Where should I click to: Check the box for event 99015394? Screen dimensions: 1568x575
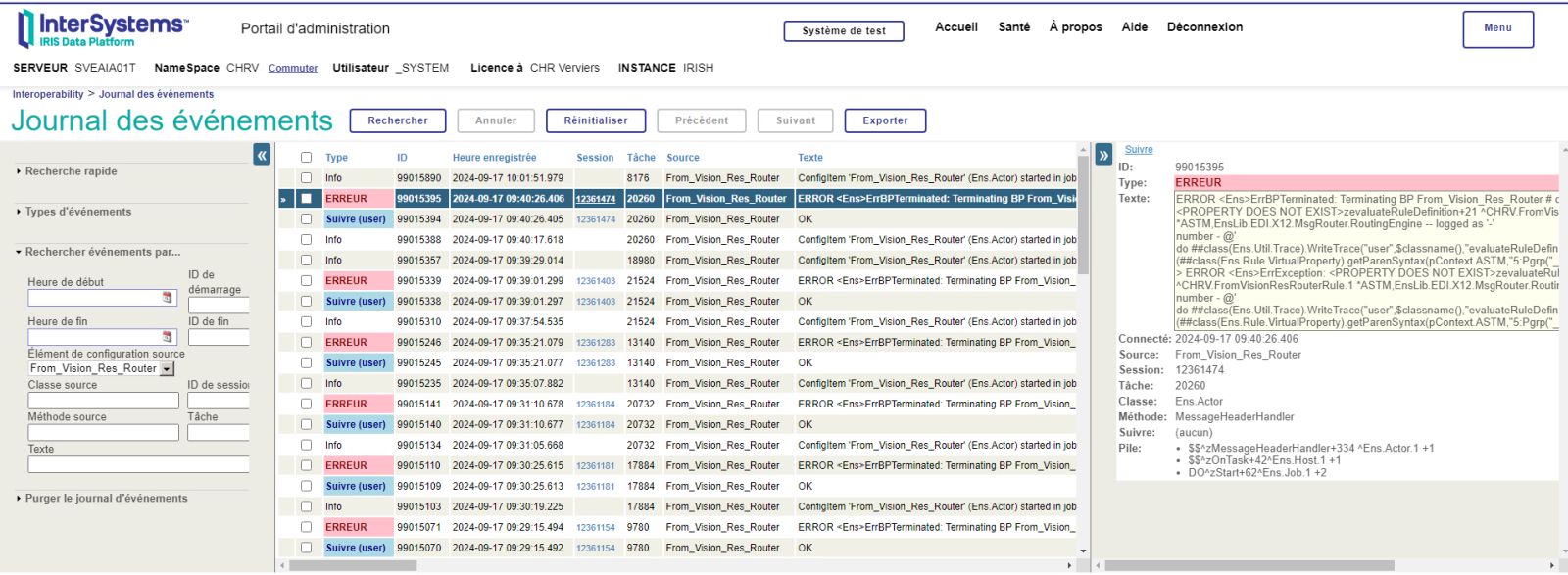click(x=306, y=219)
